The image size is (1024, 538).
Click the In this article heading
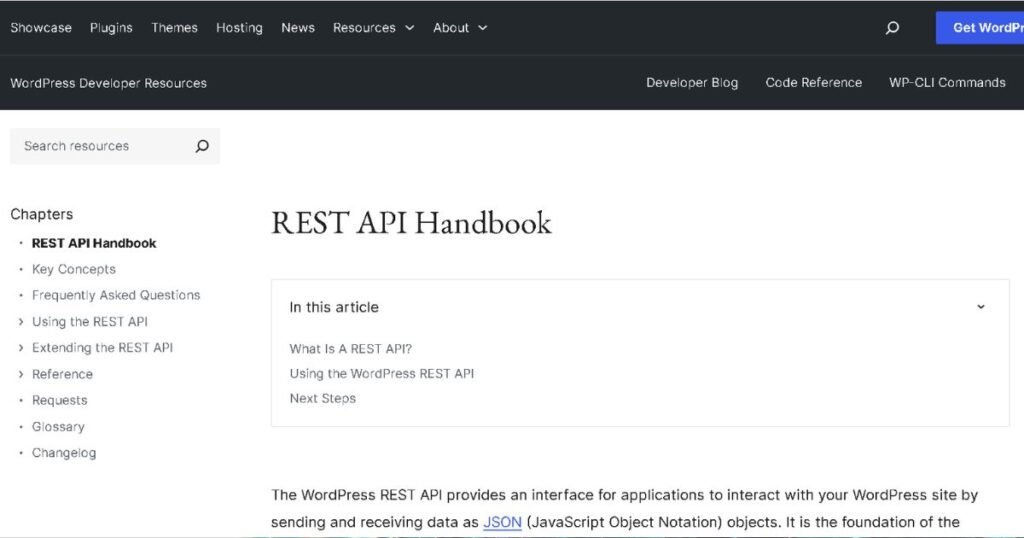click(x=334, y=307)
